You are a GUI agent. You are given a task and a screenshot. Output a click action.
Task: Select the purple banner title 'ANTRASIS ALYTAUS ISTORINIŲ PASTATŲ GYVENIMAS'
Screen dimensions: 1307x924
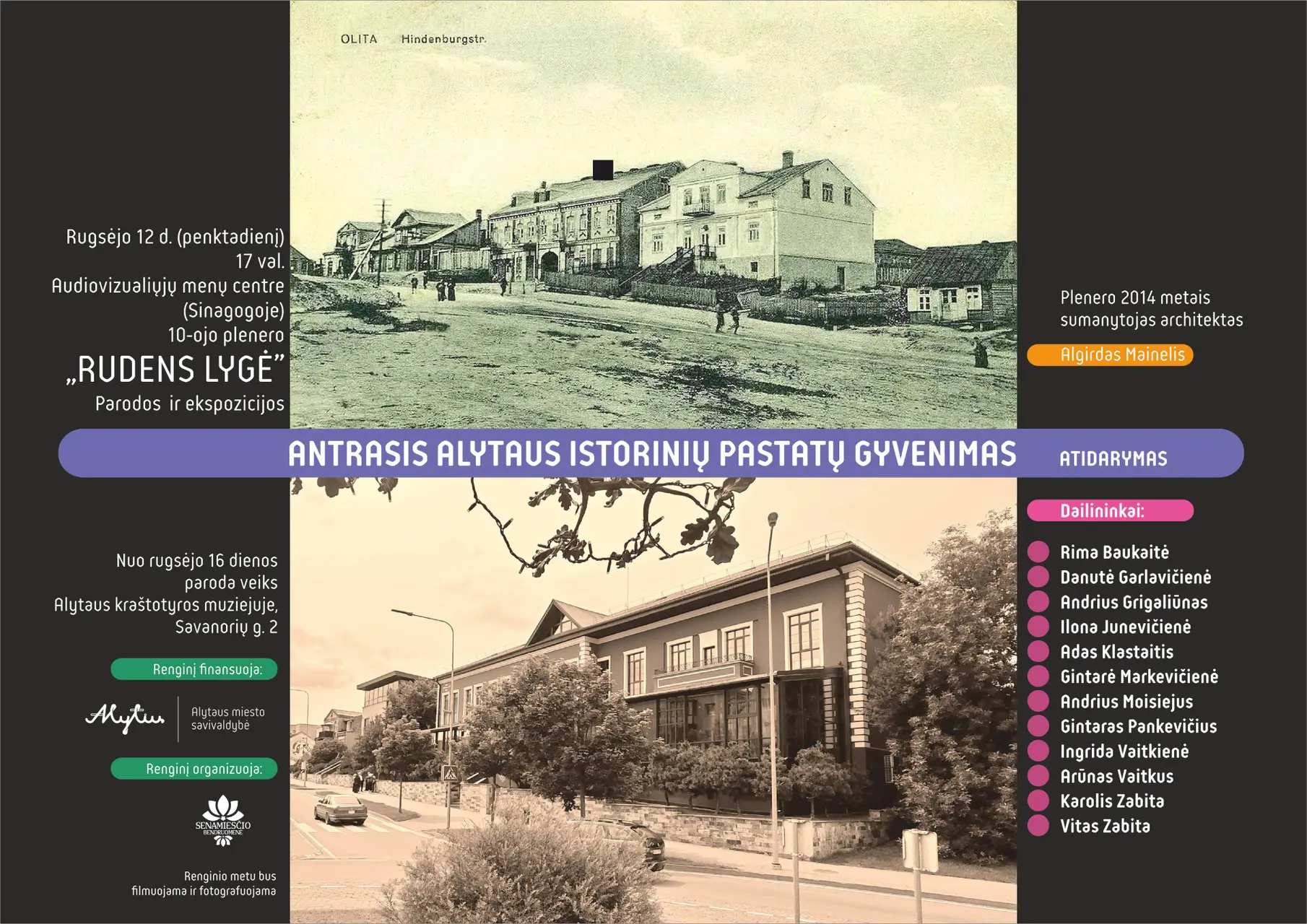pyautogui.click(x=652, y=454)
